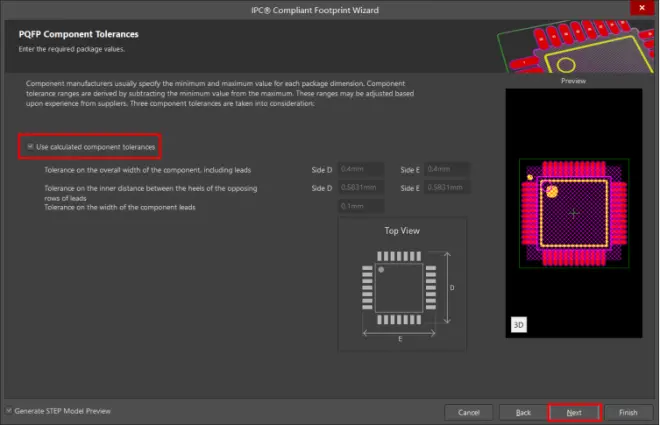Click the Top View package diagram
Screen dimensions: 660x425
pyautogui.click(x=402, y=284)
